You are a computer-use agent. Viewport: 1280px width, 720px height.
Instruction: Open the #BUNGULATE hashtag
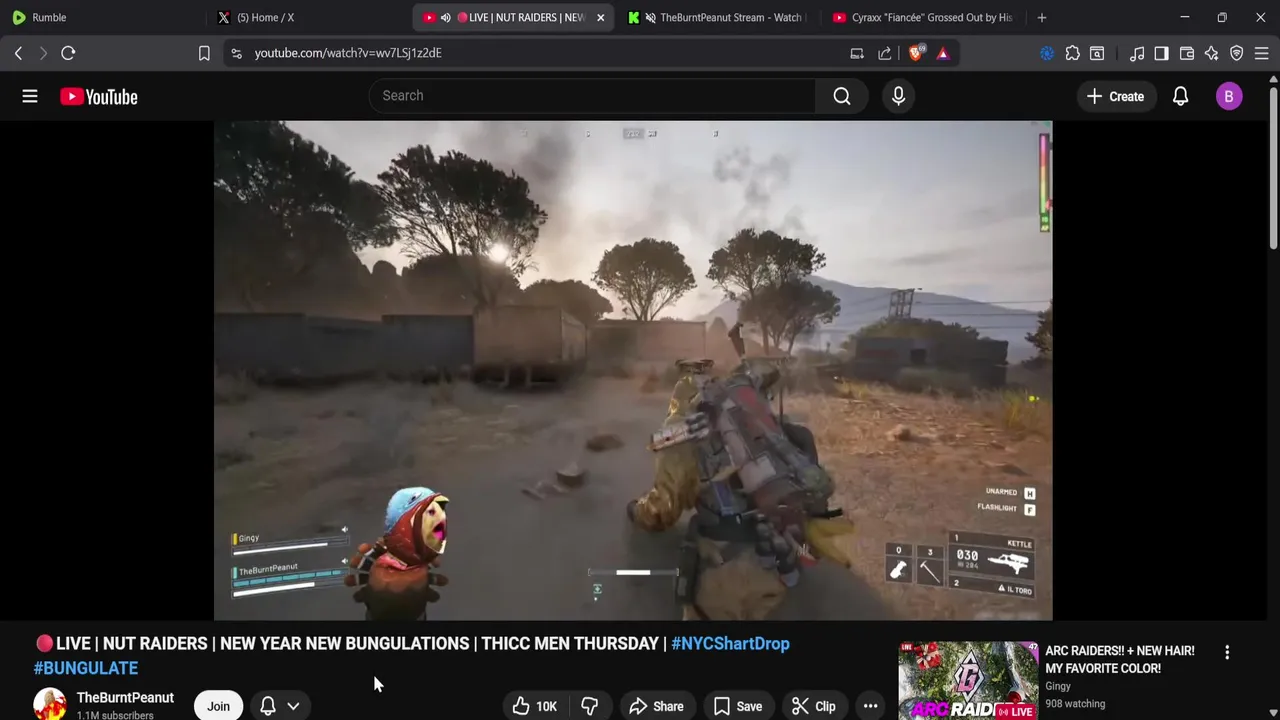coord(86,668)
